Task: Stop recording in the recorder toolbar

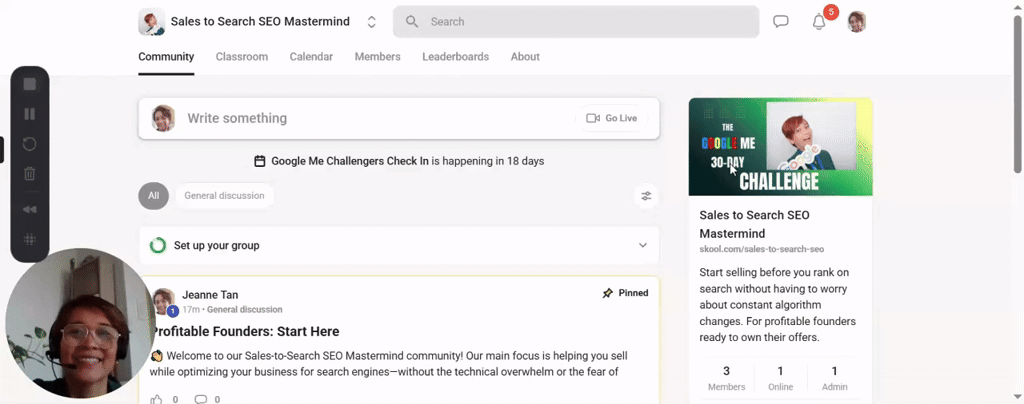Action: (29, 84)
